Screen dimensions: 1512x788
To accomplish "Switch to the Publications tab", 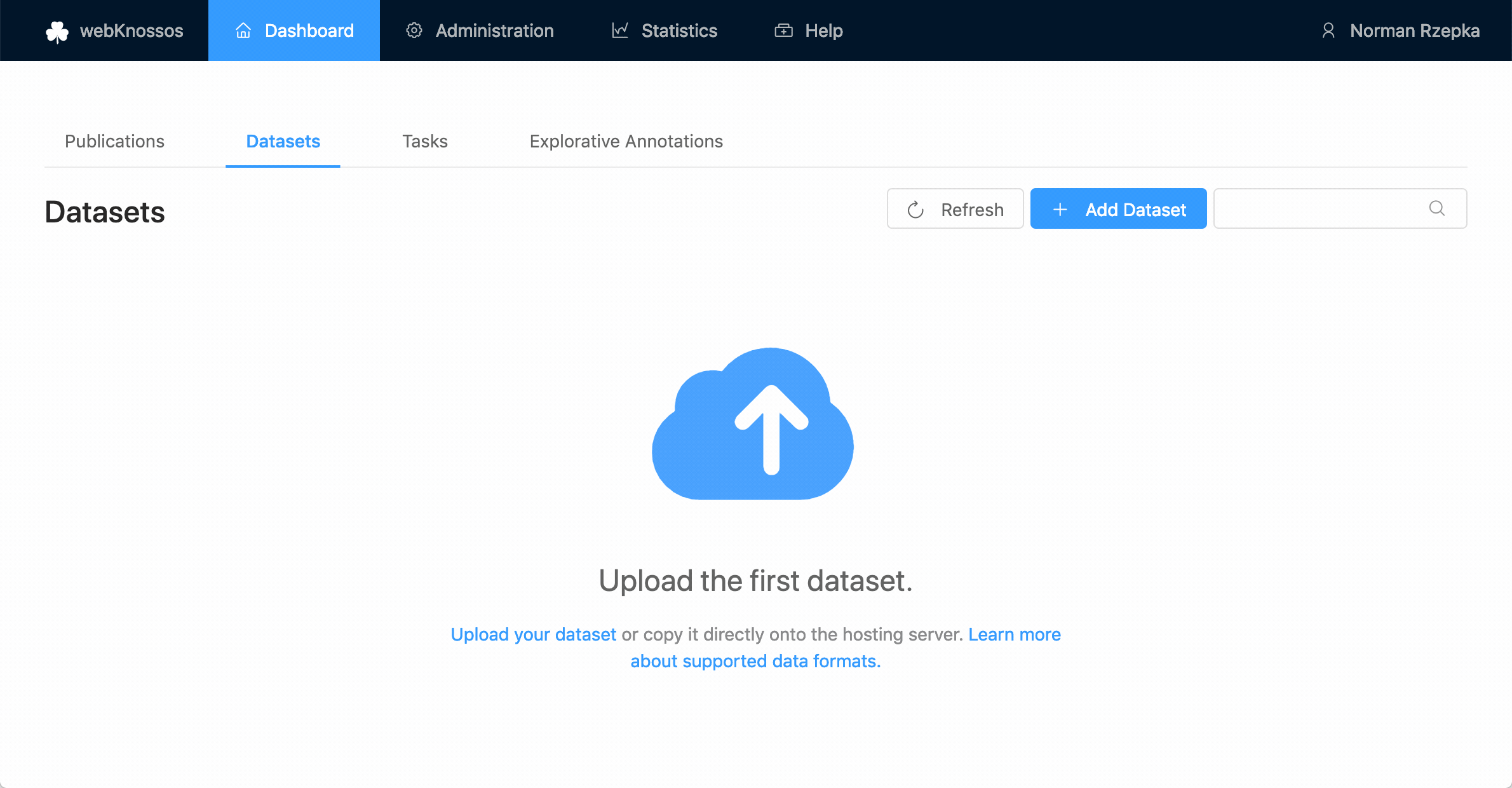I will (114, 141).
